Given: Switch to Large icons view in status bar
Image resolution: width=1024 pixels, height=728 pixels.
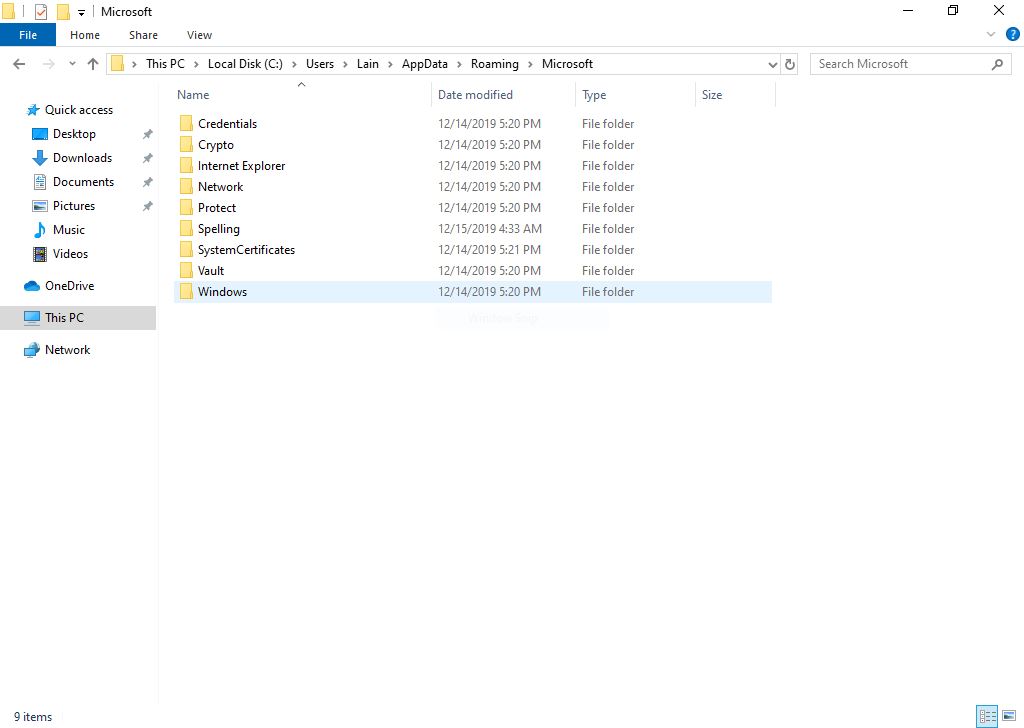Looking at the screenshot, I should (x=1009, y=716).
